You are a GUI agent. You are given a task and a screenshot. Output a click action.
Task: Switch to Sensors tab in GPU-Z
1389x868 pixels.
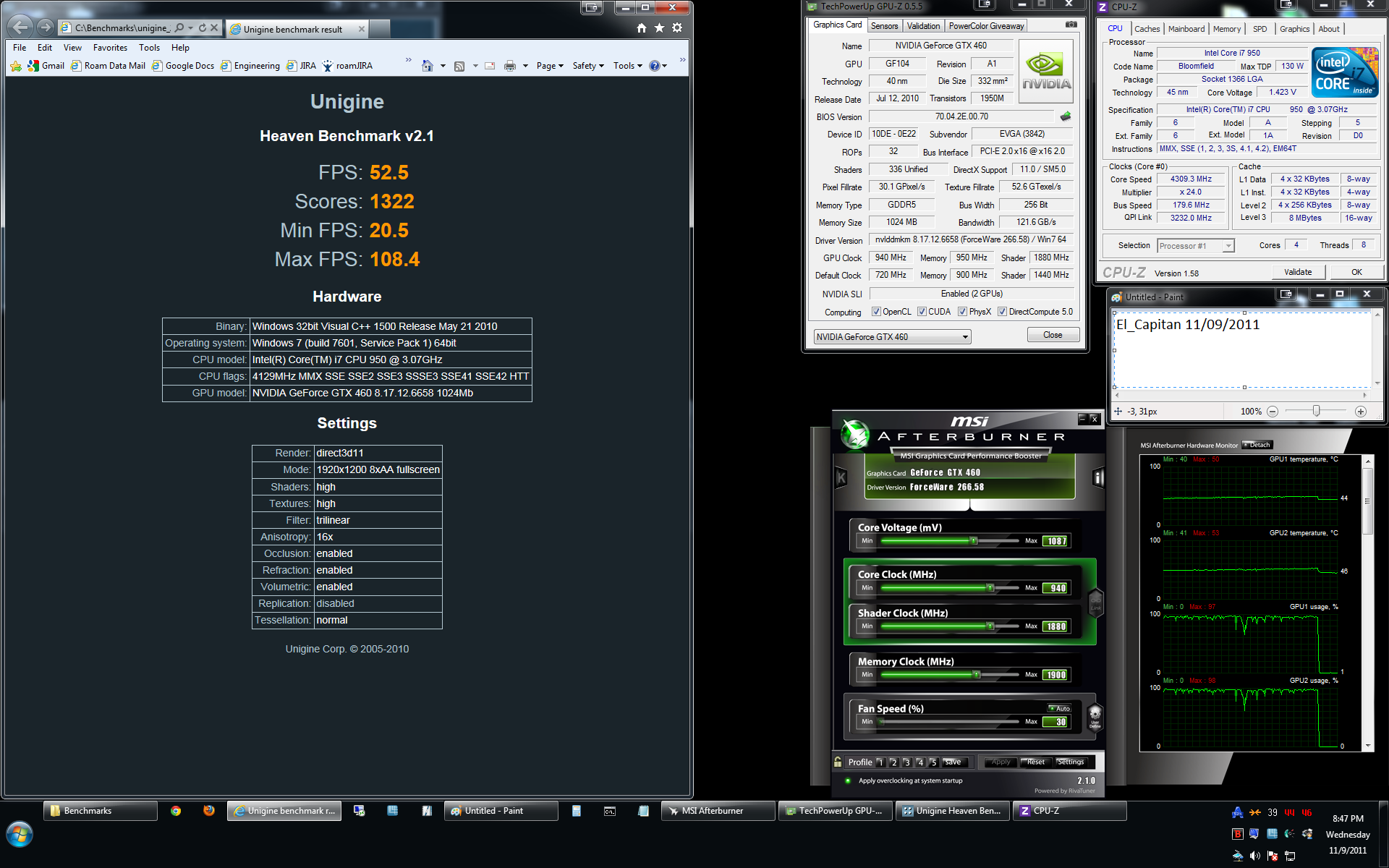(884, 26)
